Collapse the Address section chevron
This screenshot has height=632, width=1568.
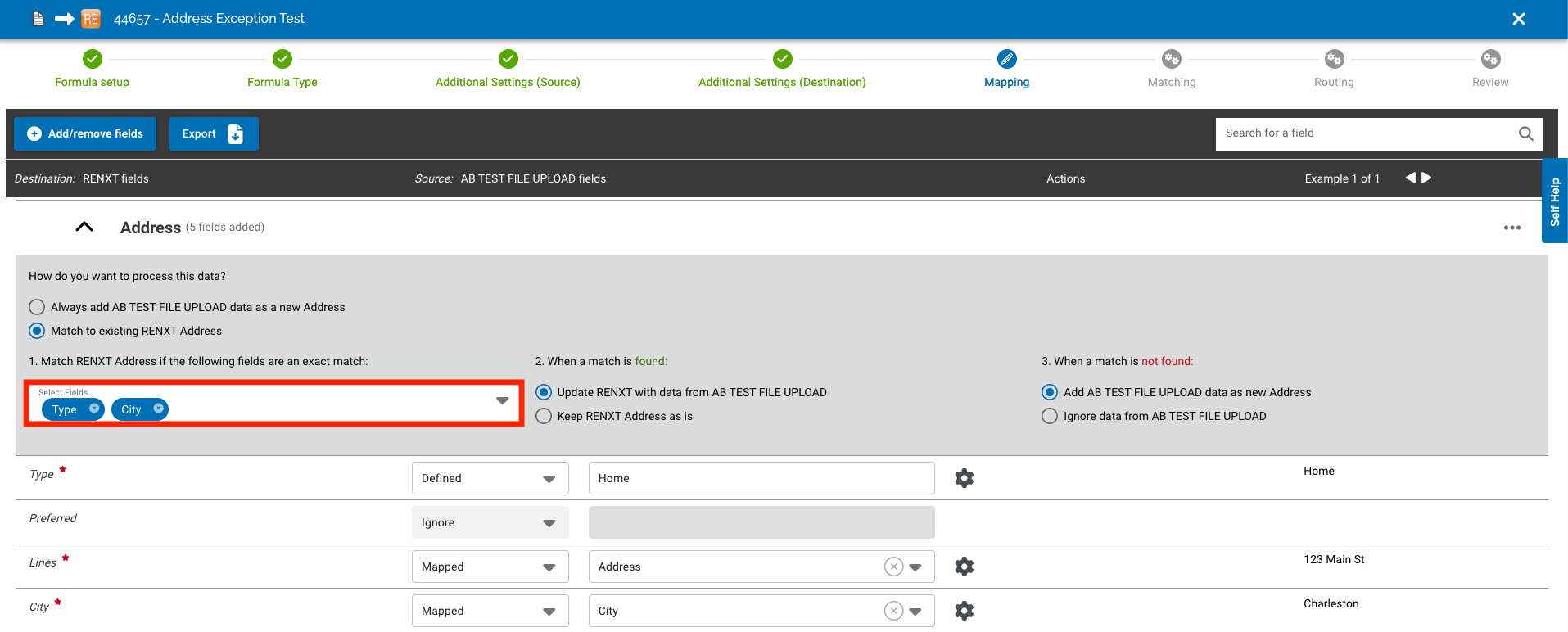point(84,227)
